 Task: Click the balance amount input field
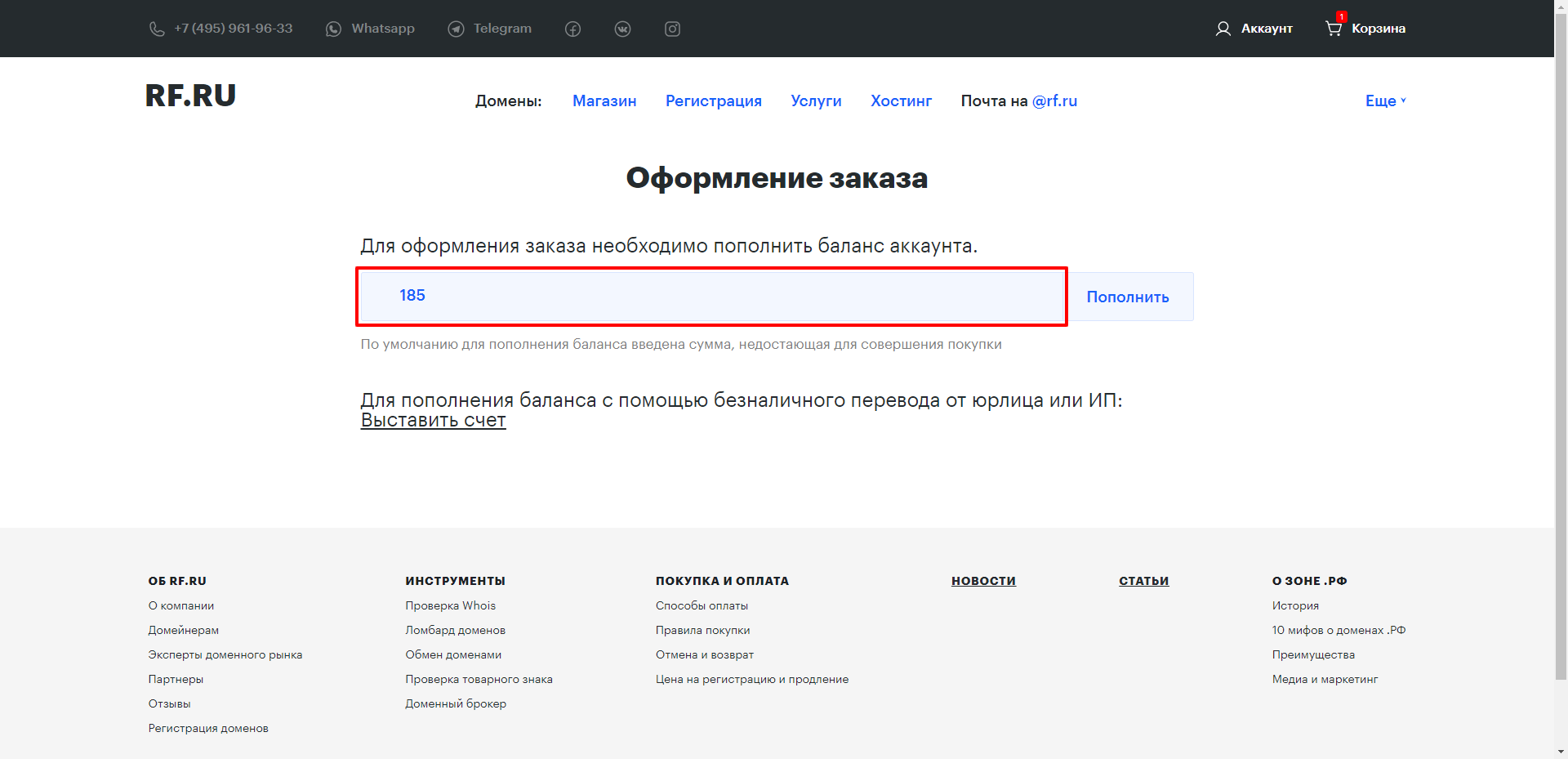tap(711, 296)
